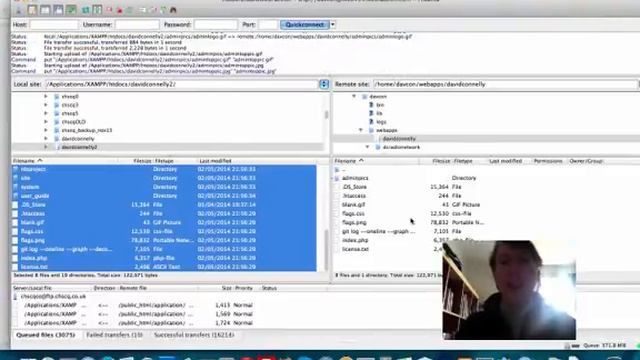Switch to the Queued files tab
The width and height of the screenshot is (640, 360).
pos(45,335)
